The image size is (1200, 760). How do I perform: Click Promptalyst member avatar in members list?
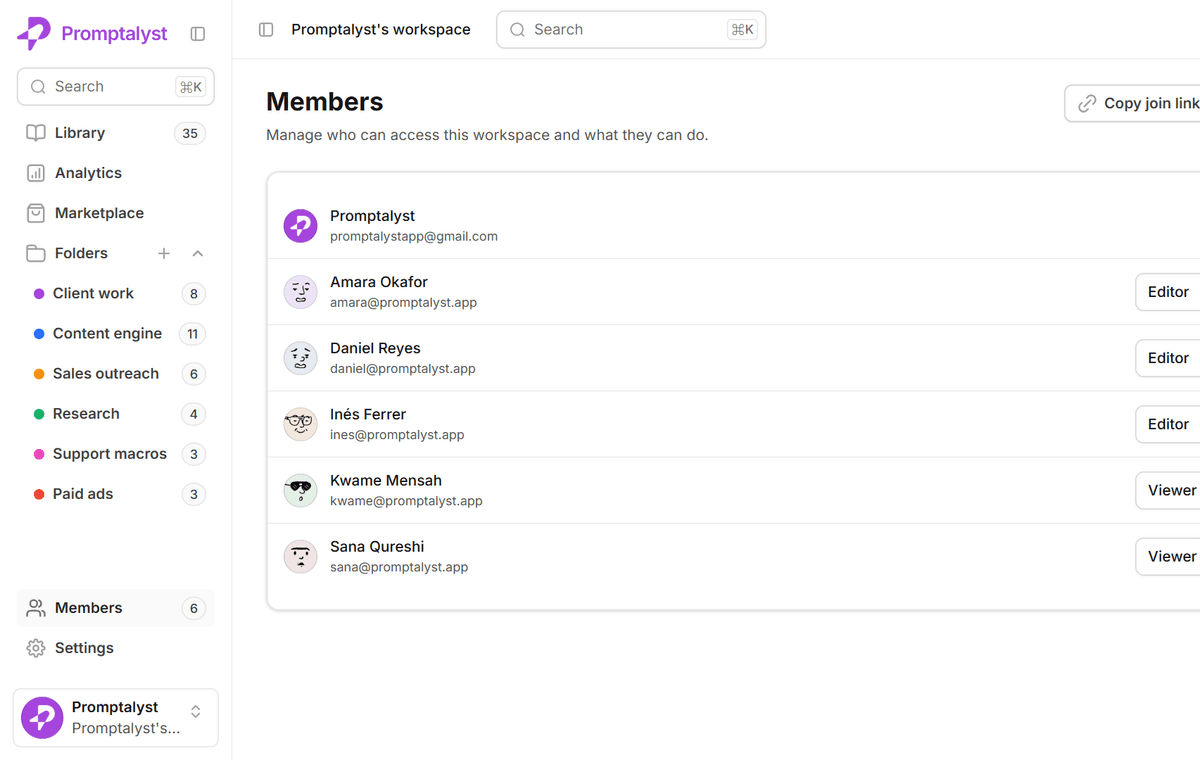300,226
